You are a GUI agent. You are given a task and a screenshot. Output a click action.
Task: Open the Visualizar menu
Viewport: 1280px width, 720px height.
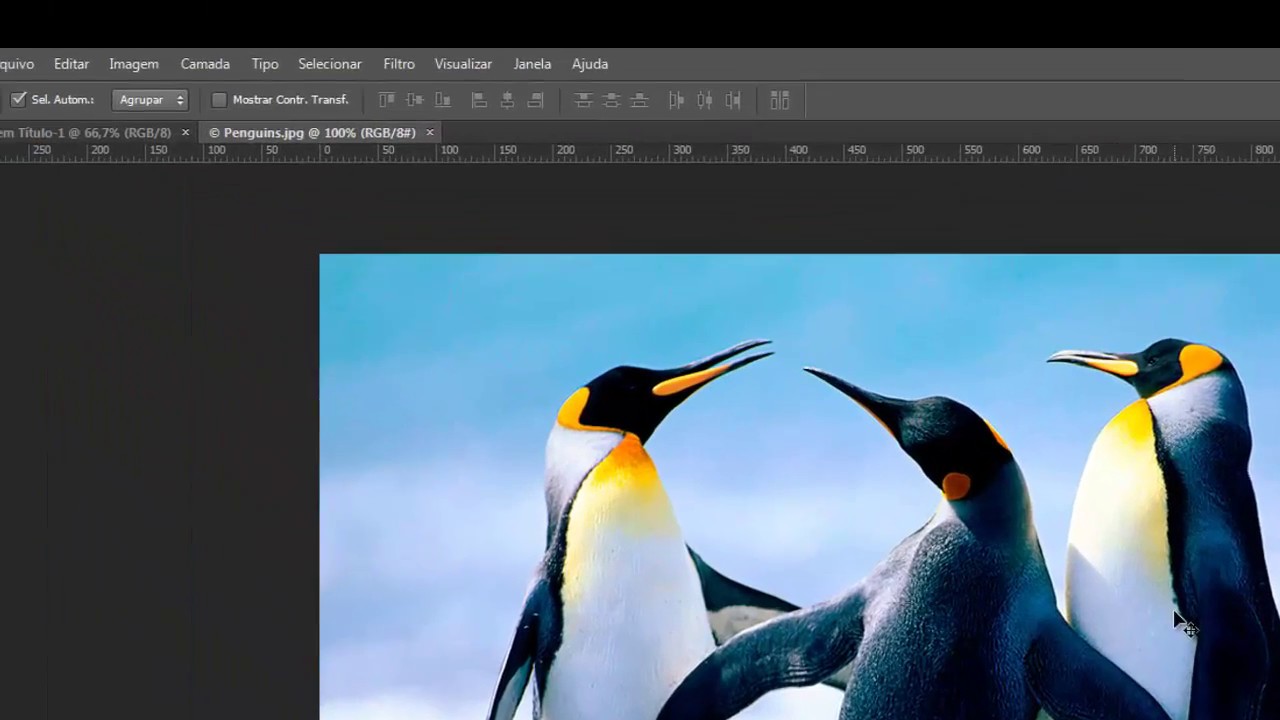coord(463,64)
